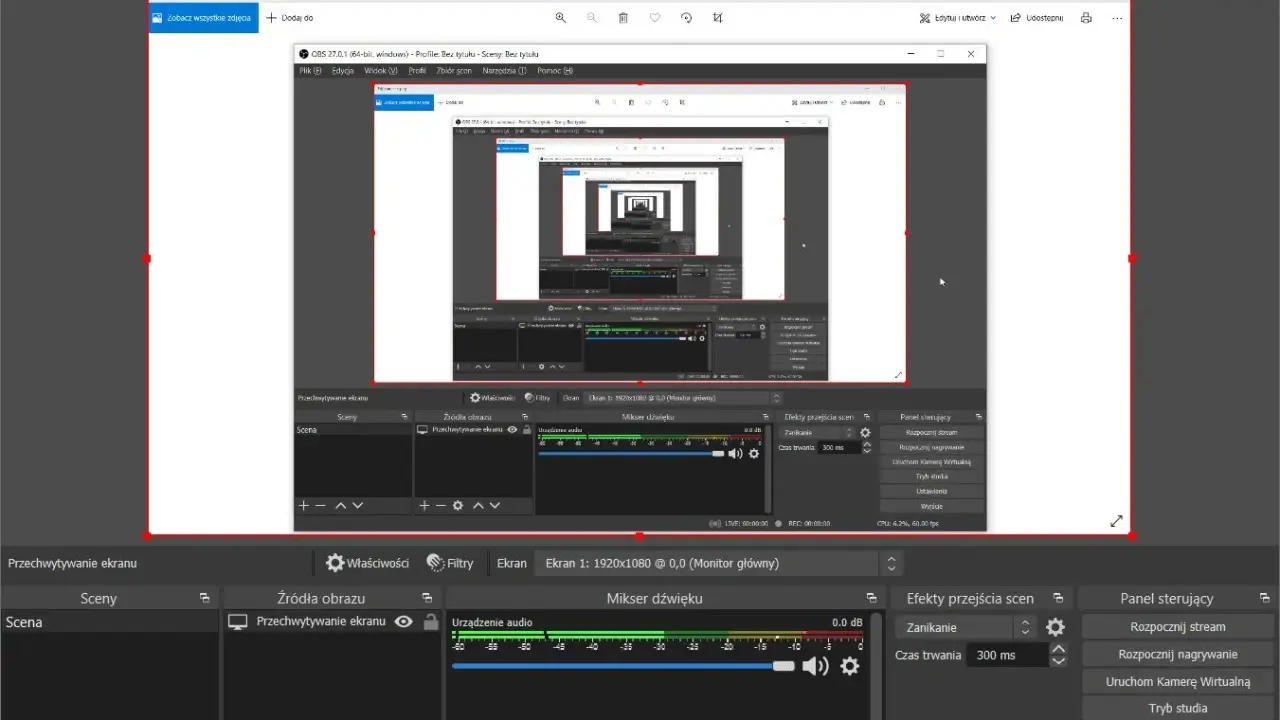Screen dimensions: 1280x720
Task: Click Tryb studia in bottom OBS
Action: coord(1178,708)
